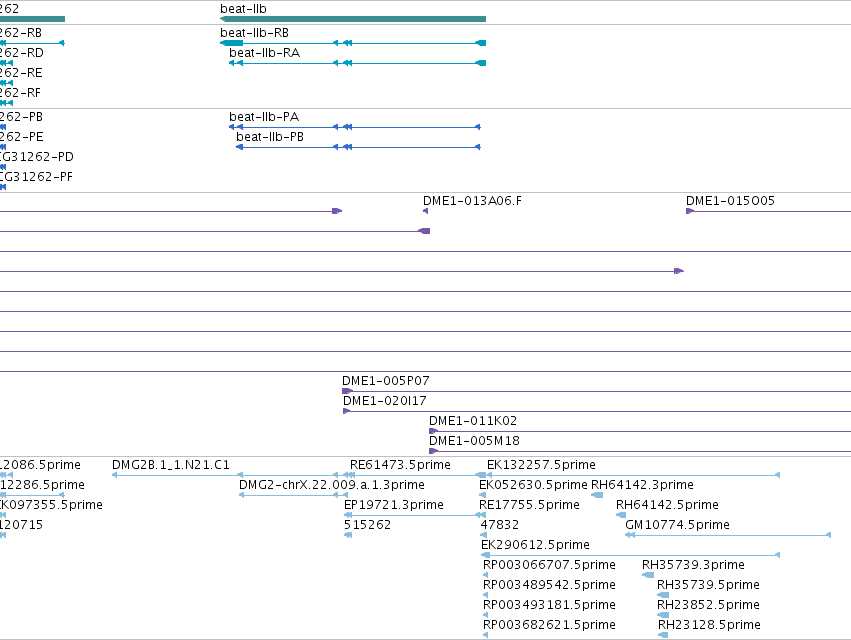Image resolution: width=851 pixels, height=640 pixels.
Task: Click the K097355.5prime EST label
Action: pos(51,505)
